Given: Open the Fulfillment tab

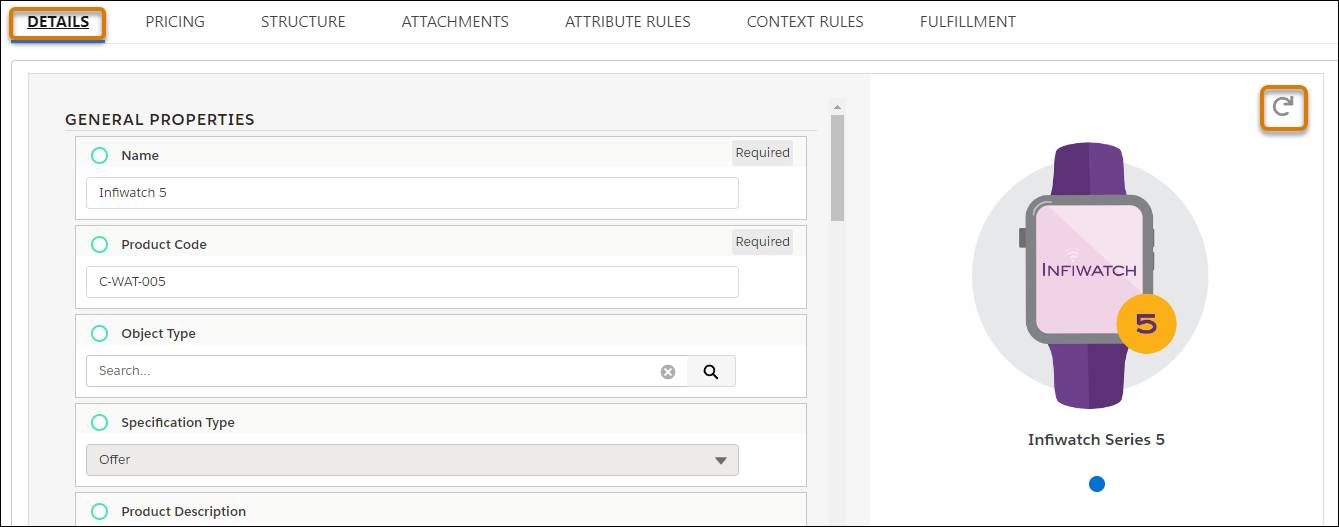Looking at the screenshot, I should click(x=968, y=21).
